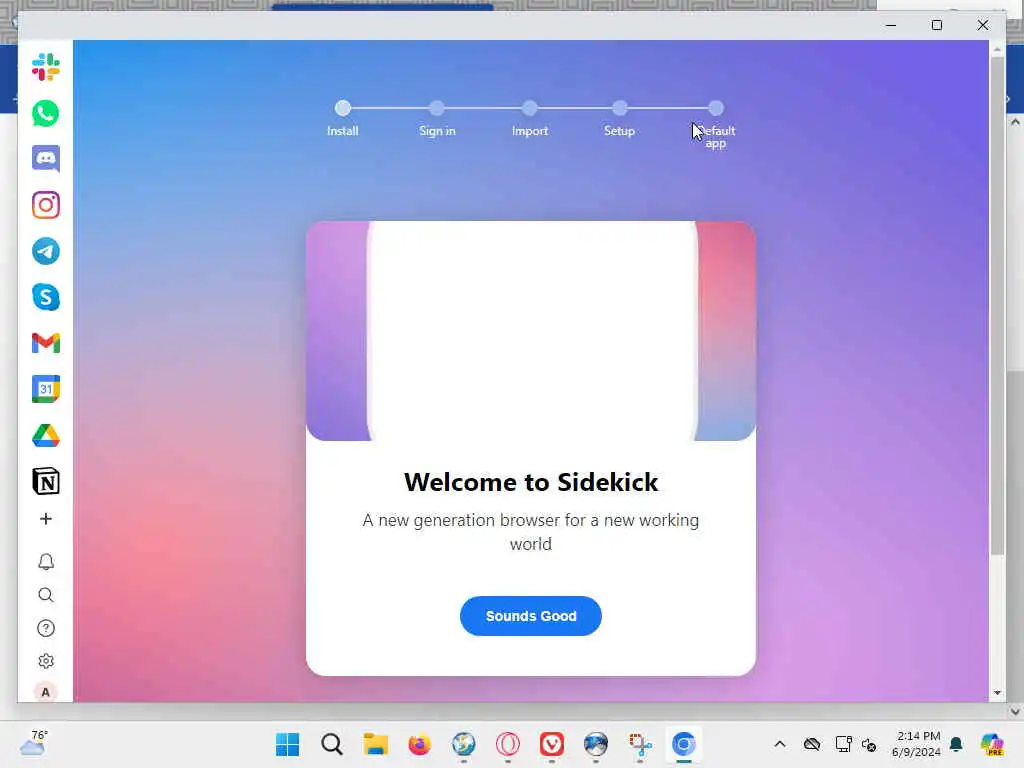This screenshot has width=1024, height=768.
Task: Click the Welcome to Sidekick heading
Action: pos(531,482)
